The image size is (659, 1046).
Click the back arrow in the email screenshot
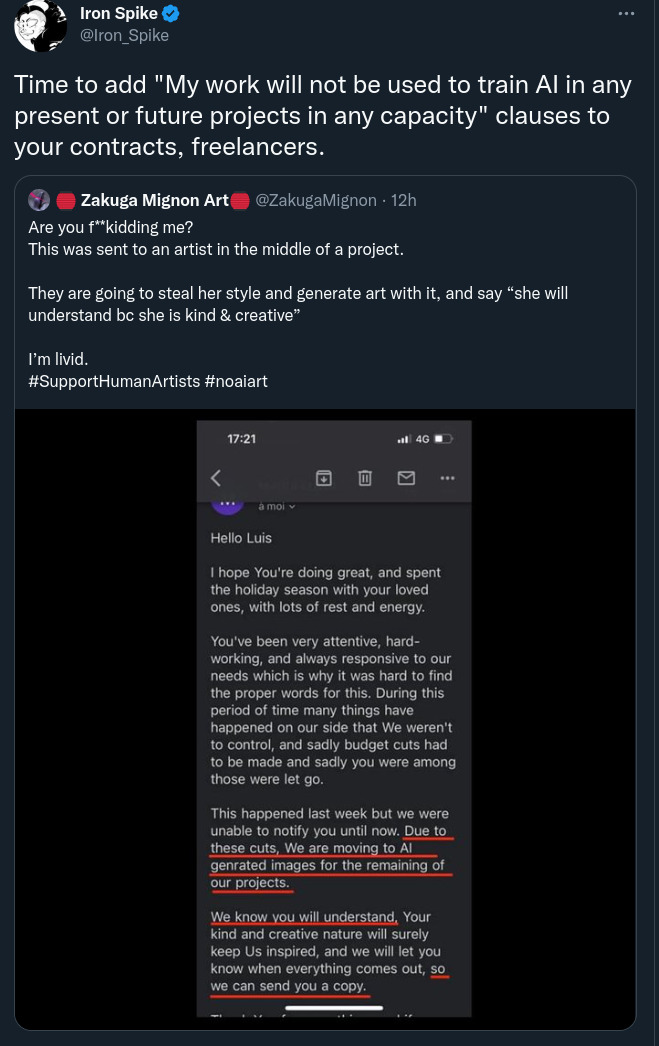pyautogui.click(x=216, y=478)
